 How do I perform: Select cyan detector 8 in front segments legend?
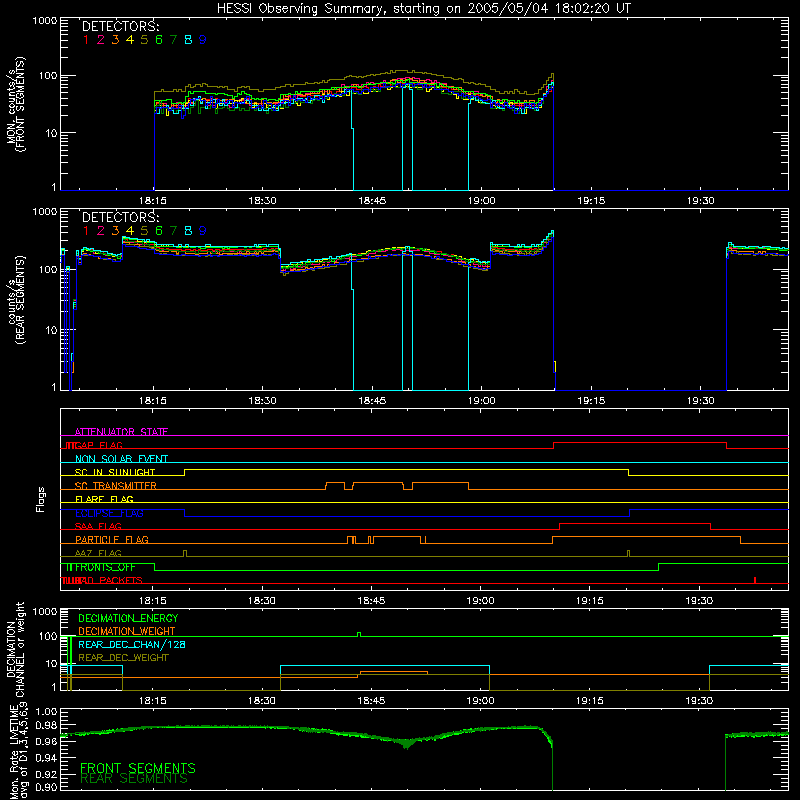pyautogui.click(x=188, y=40)
